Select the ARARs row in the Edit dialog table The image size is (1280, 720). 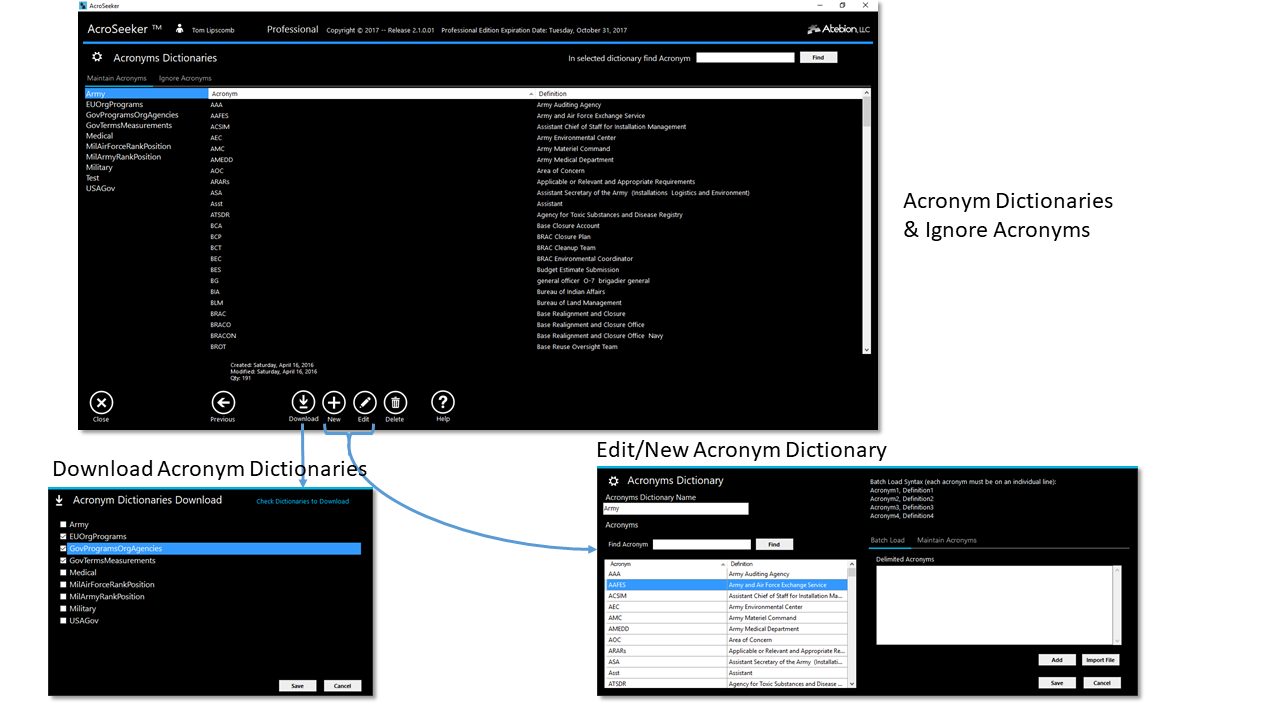coord(727,651)
